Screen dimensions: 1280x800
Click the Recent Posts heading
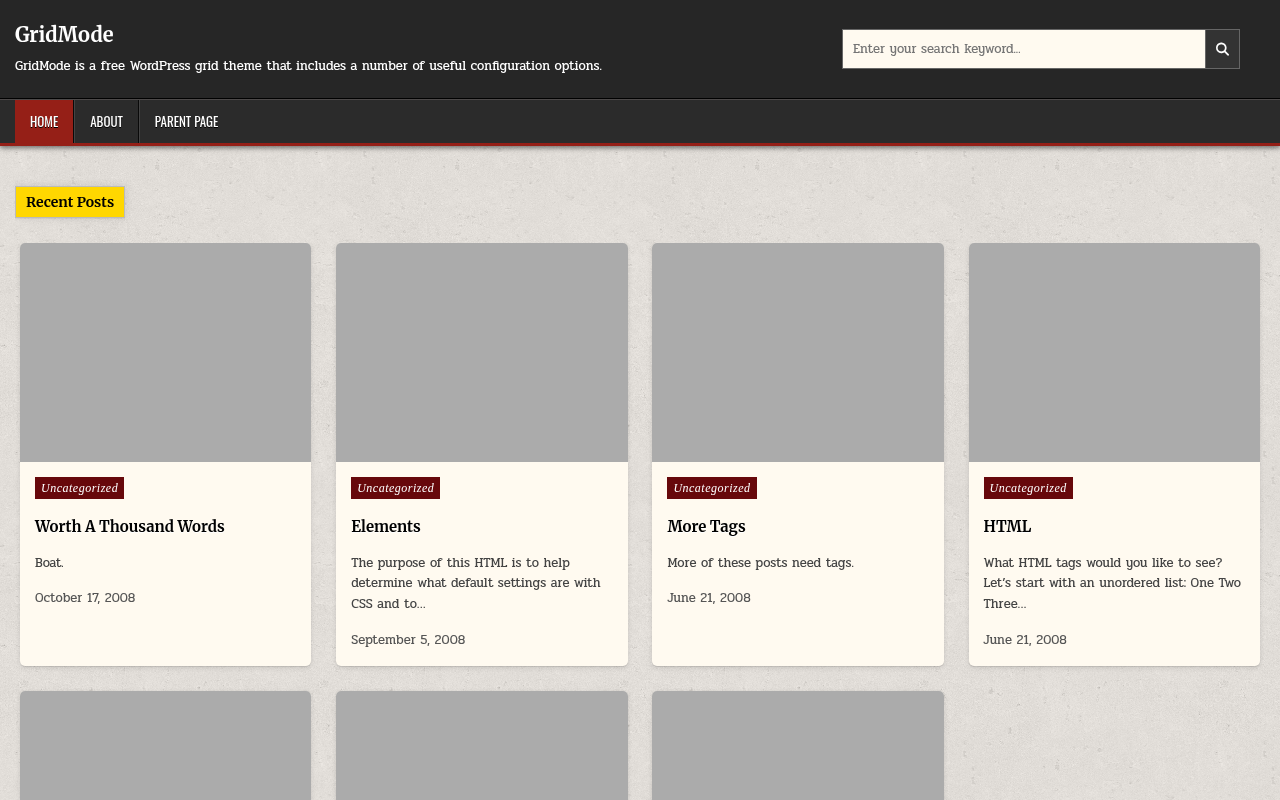70,202
